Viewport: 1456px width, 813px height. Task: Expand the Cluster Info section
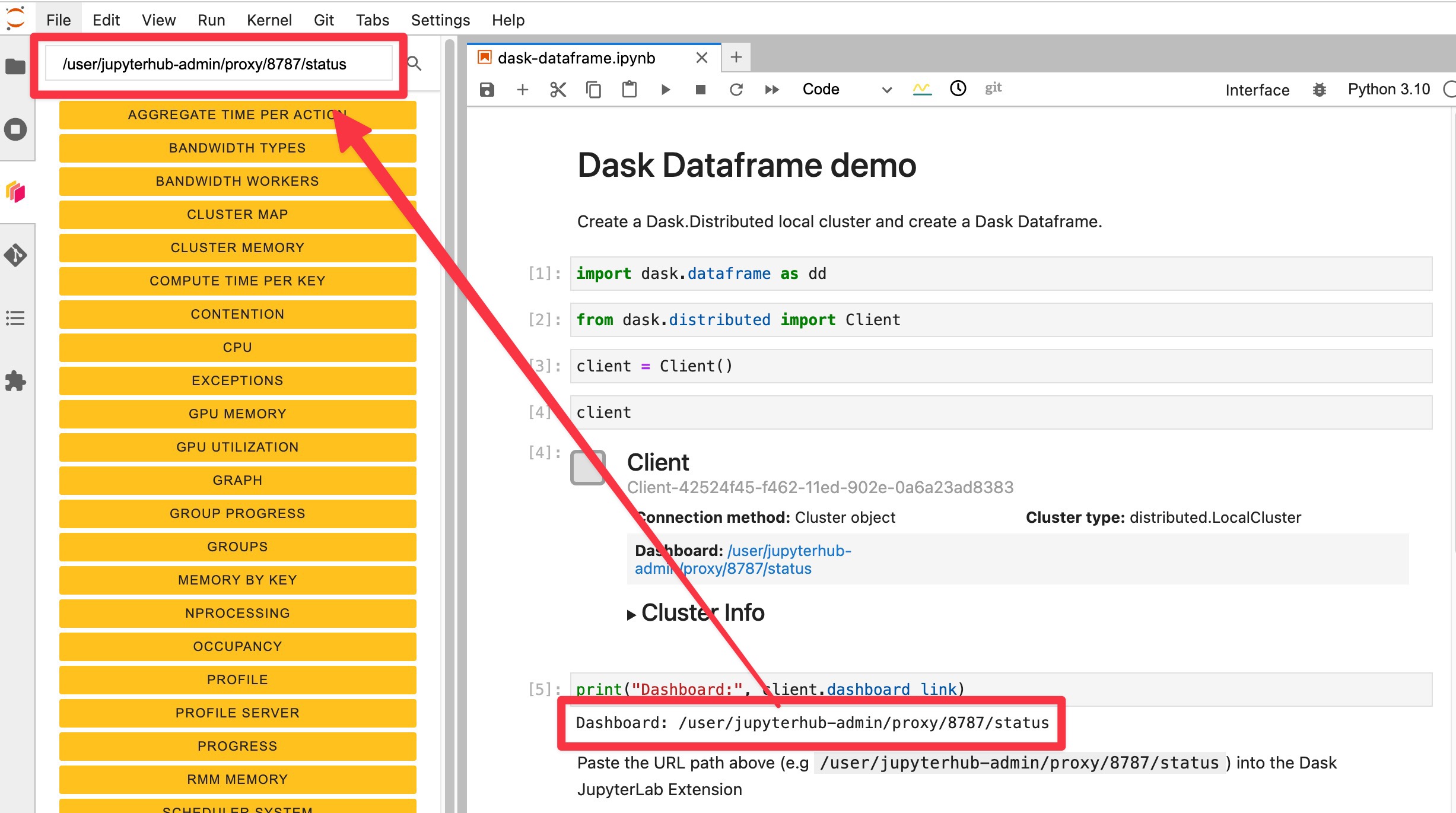click(632, 614)
